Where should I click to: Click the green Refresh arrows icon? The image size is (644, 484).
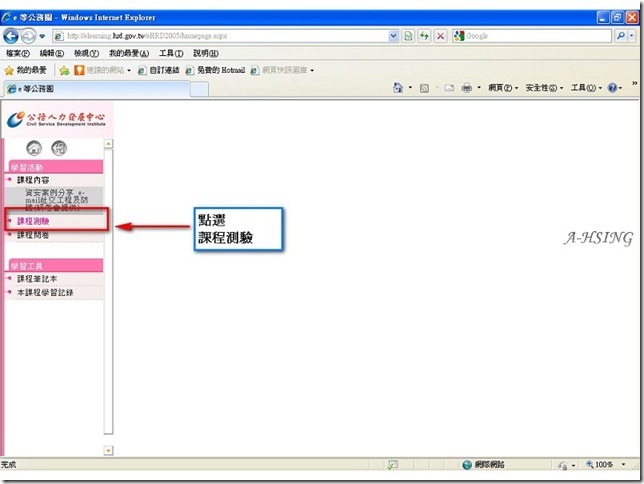(x=424, y=36)
